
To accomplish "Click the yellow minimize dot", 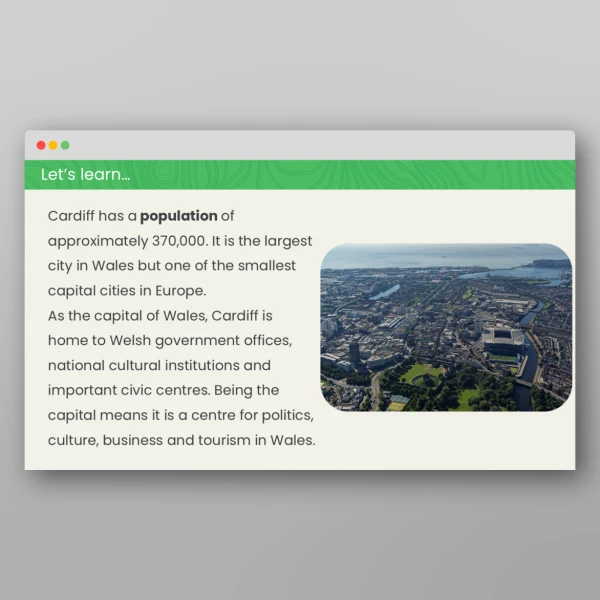I will pyautogui.click(x=53, y=145).
